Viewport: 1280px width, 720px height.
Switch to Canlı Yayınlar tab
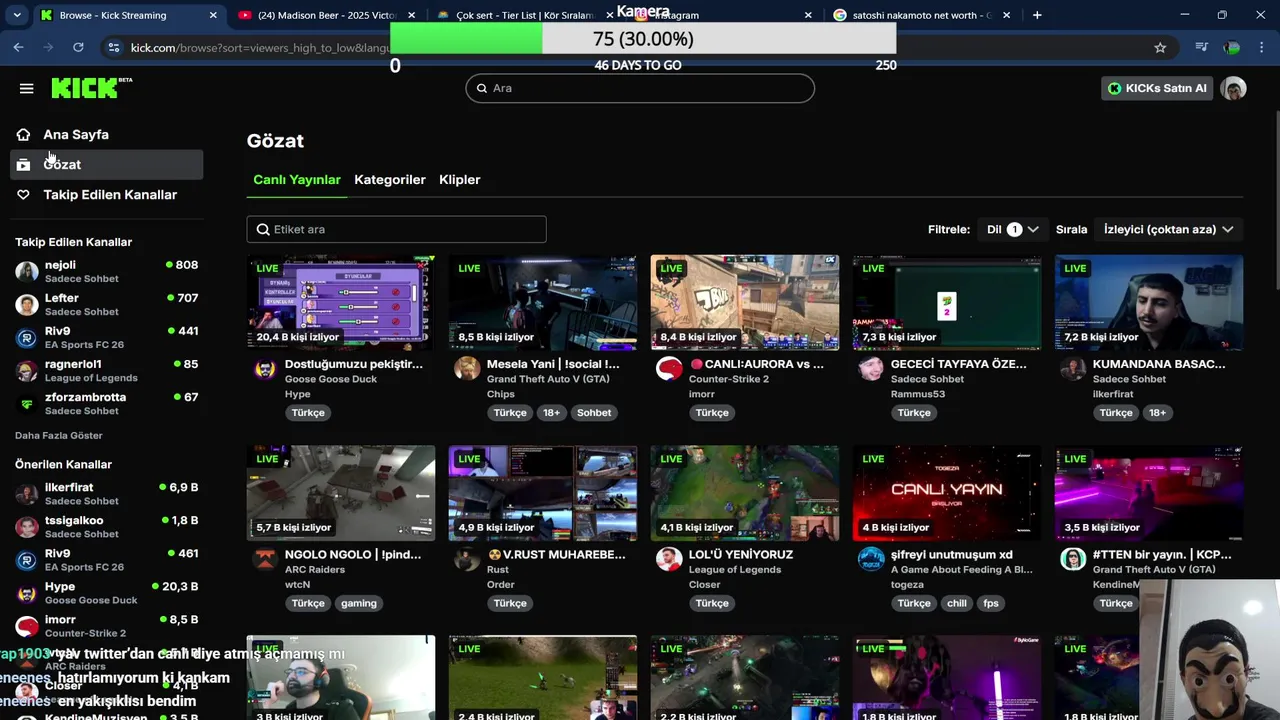click(x=297, y=180)
